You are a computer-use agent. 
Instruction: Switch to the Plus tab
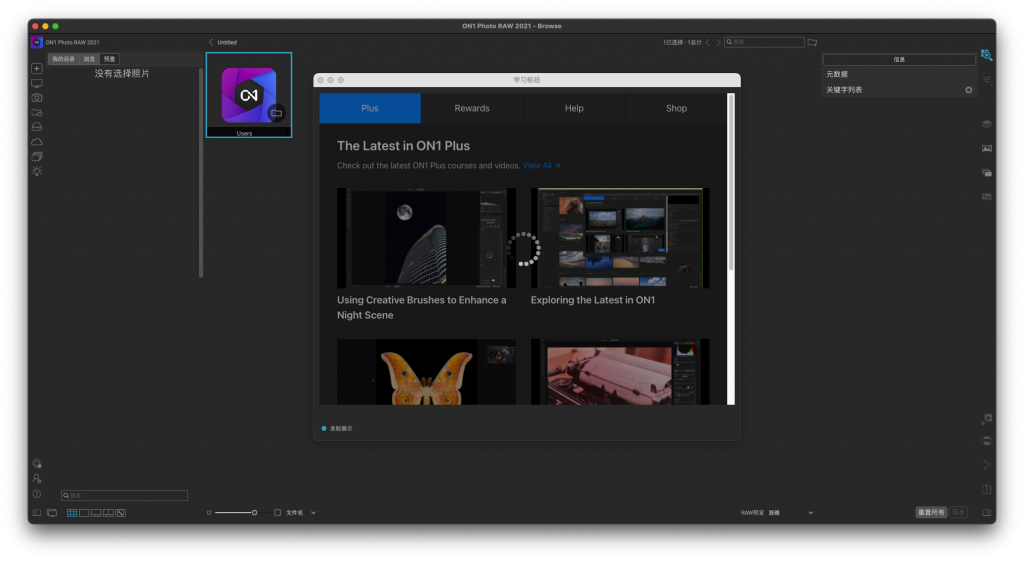(370, 108)
